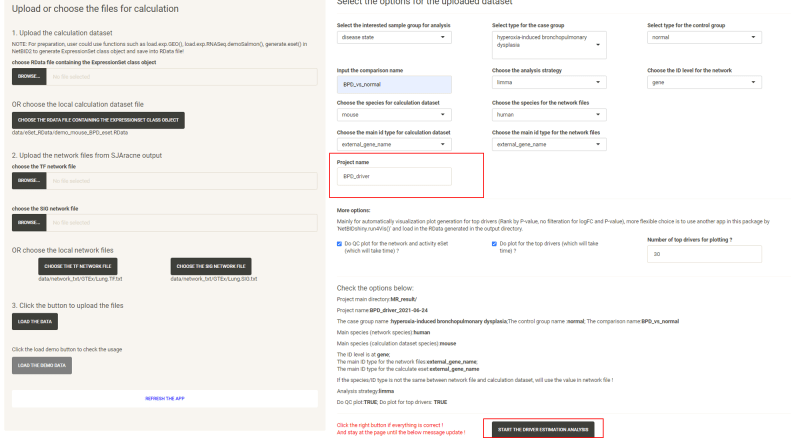The image size is (800, 438).
Task: Click the Refresh the App link
Action: pyautogui.click(x=165, y=399)
